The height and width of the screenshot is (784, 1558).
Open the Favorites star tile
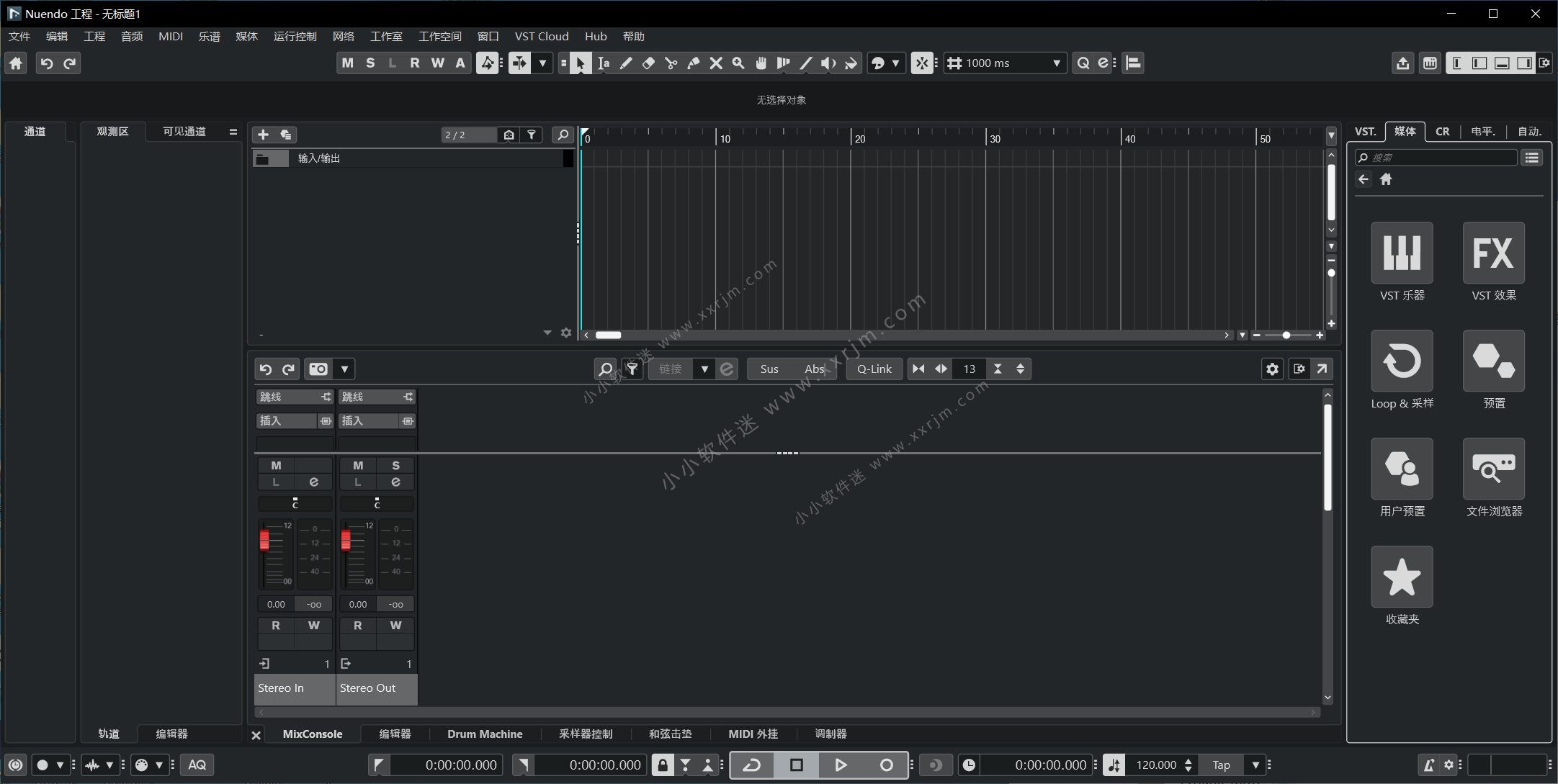coord(1402,577)
